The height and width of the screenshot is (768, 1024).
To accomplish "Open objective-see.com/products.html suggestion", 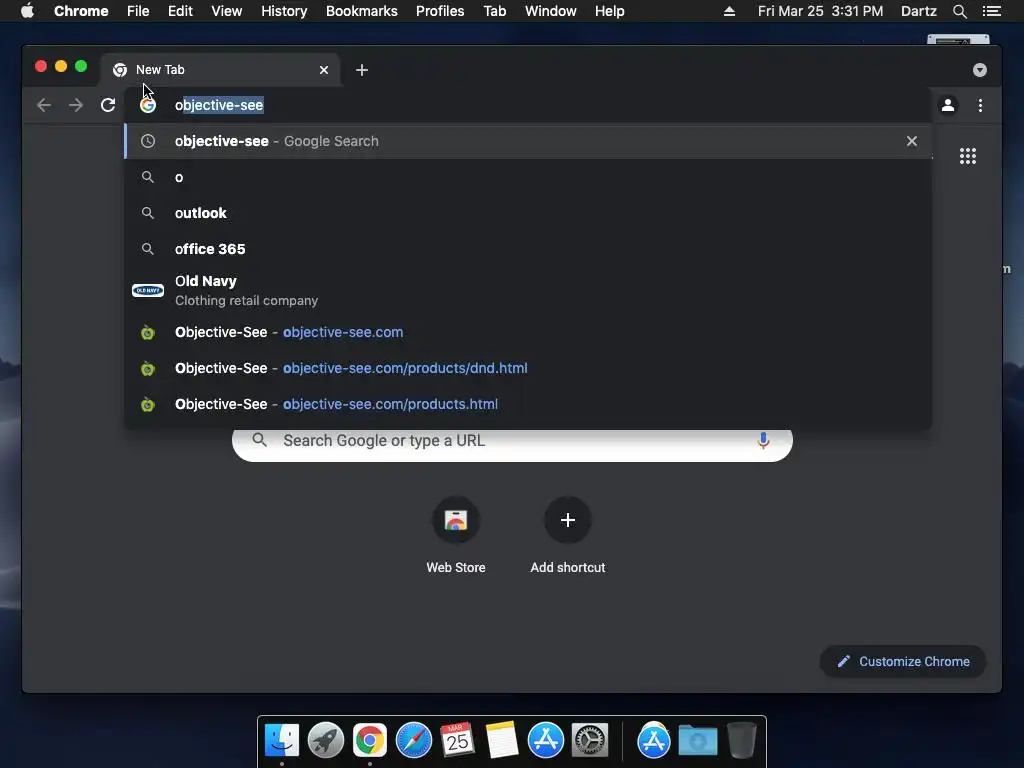I will tap(528, 404).
